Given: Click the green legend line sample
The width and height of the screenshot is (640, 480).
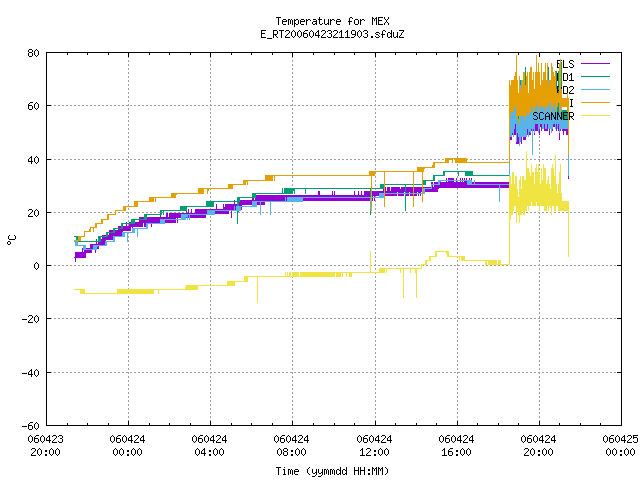Looking at the screenshot, I should tap(595, 77).
